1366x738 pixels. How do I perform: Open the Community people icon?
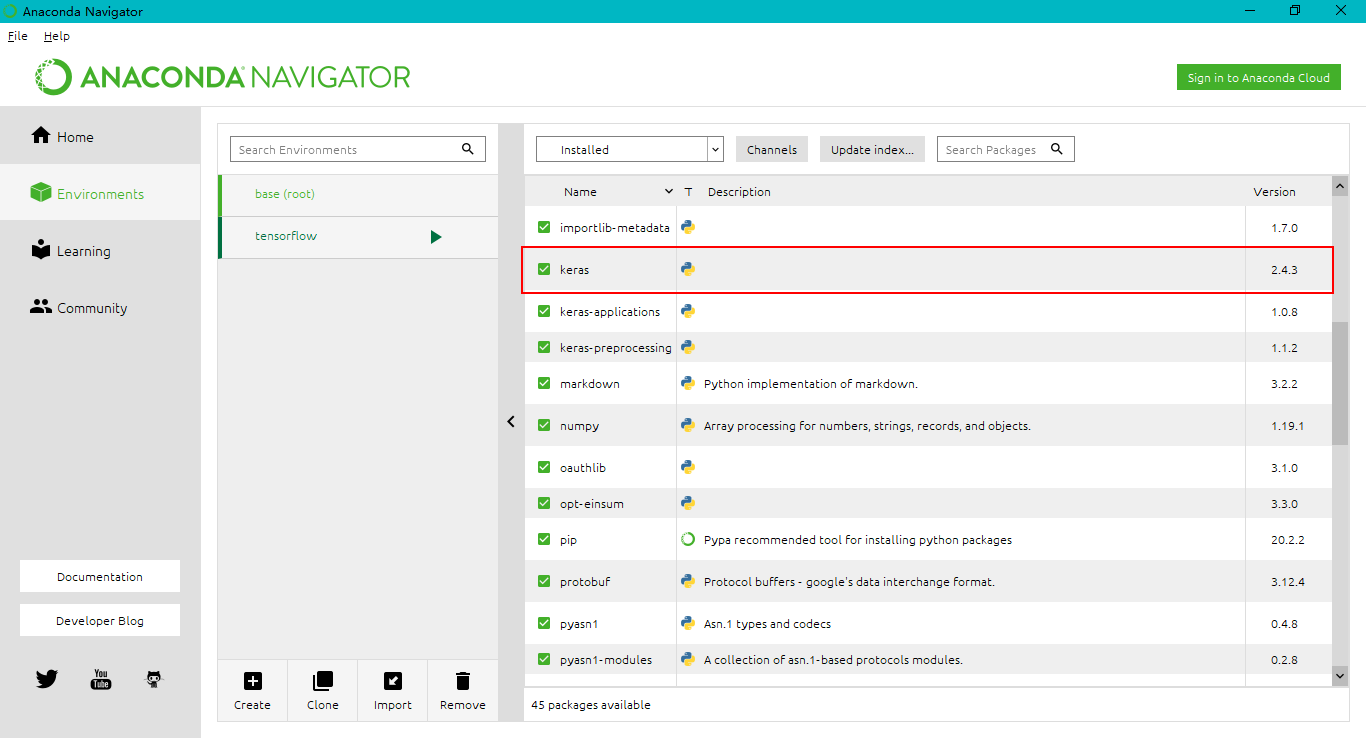point(41,307)
